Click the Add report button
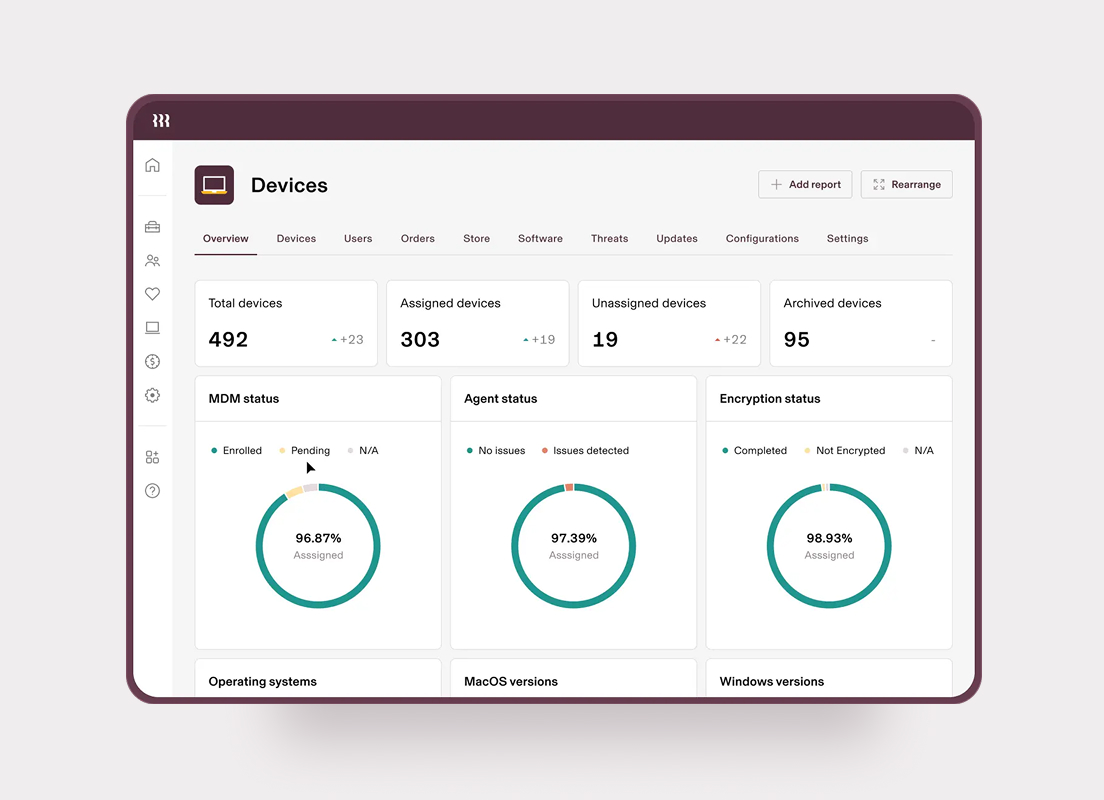 click(805, 184)
